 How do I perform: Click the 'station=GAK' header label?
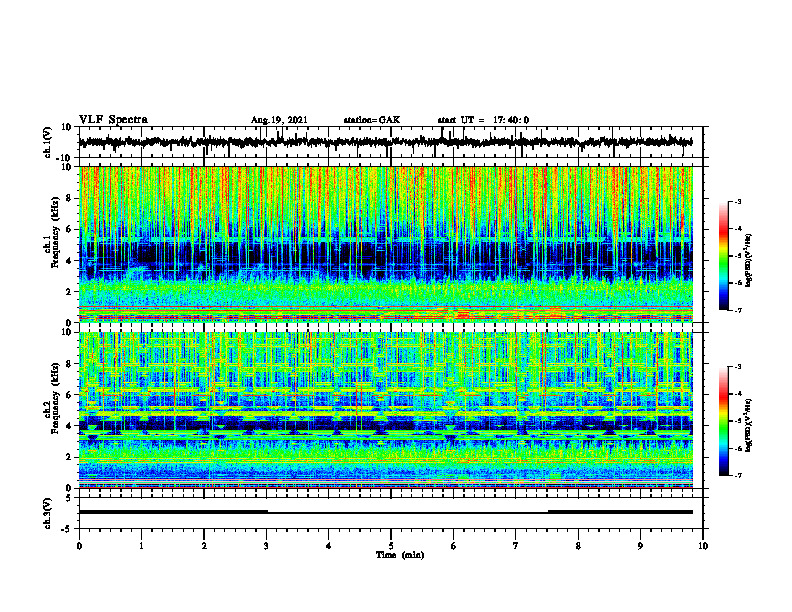tap(372, 120)
